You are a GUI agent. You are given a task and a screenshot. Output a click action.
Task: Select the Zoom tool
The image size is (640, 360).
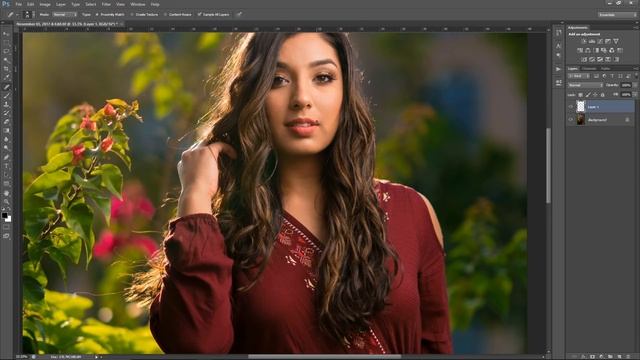[x=6, y=202]
